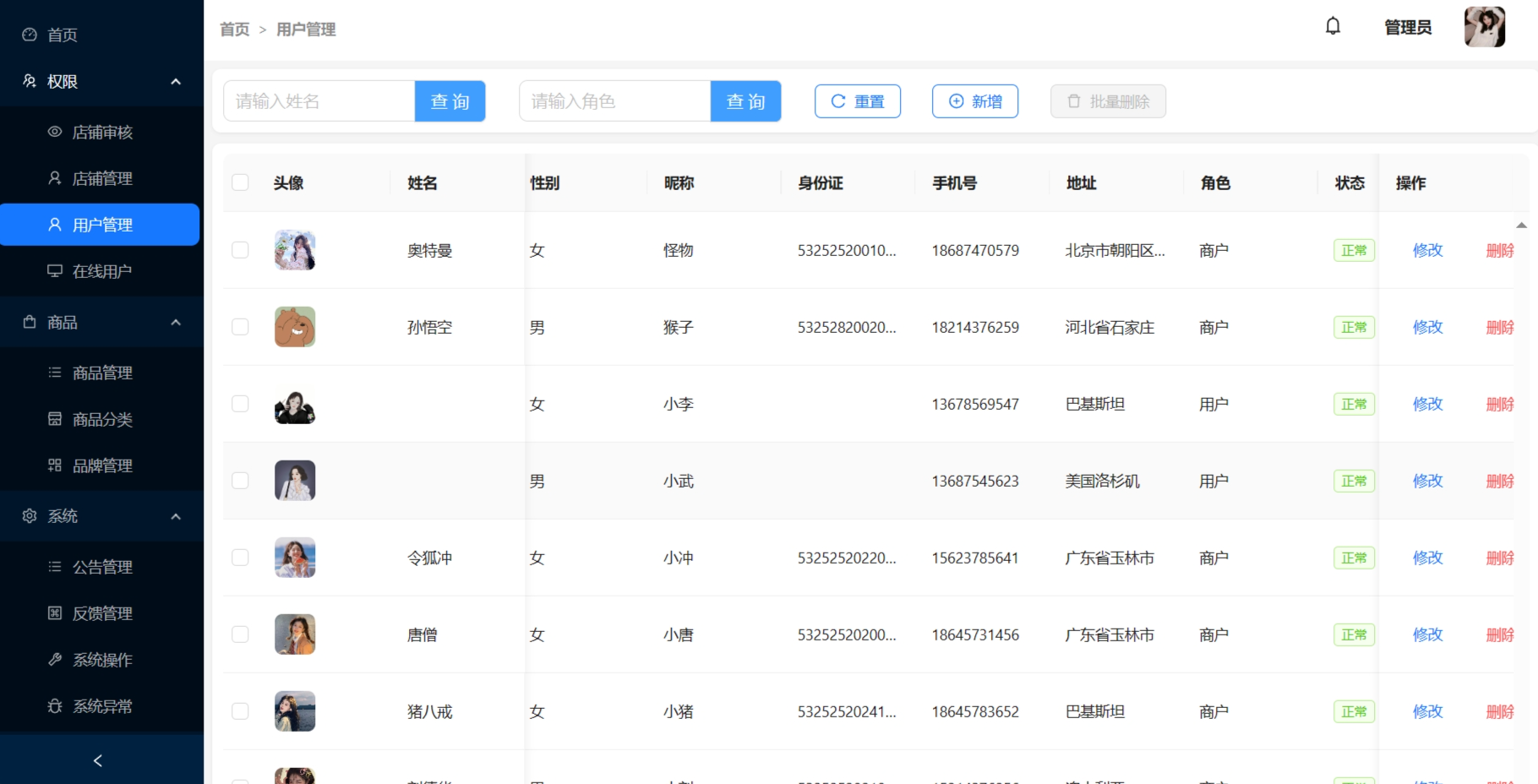Click the icon beside 反馈管理
This screenshot has height=784, width=1538.
(55, 613)
